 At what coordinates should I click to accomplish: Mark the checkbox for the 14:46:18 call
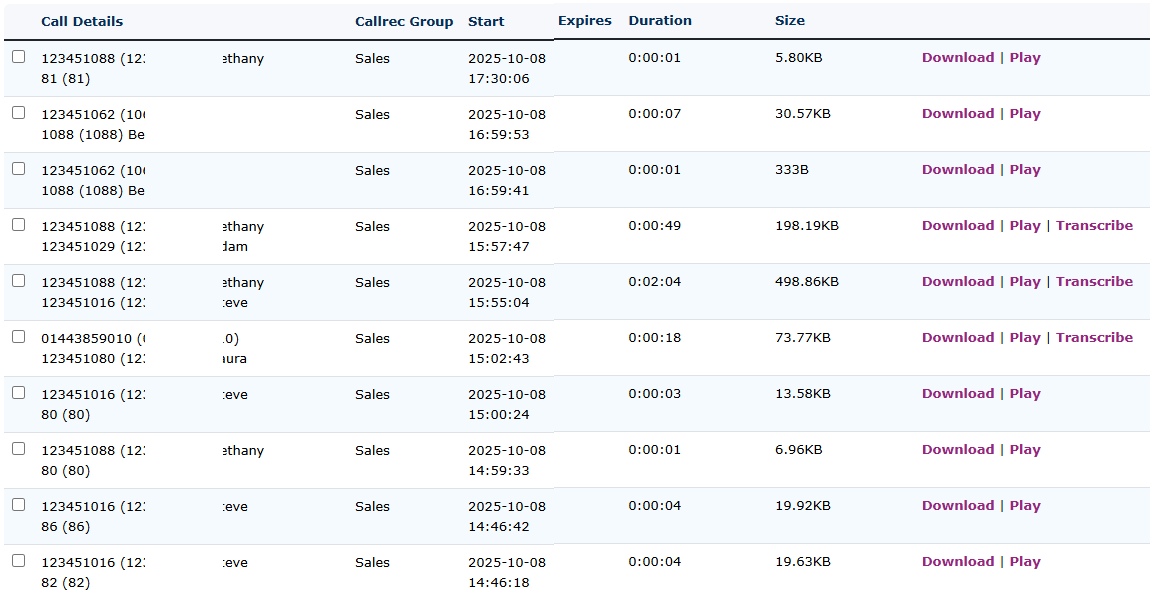[x=18, y=561]
